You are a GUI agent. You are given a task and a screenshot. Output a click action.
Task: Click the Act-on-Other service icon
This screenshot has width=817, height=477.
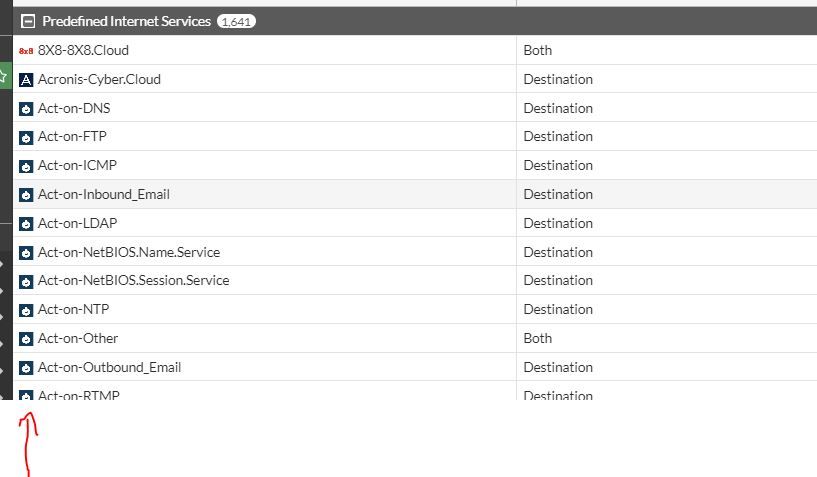[x=26, y=339]
